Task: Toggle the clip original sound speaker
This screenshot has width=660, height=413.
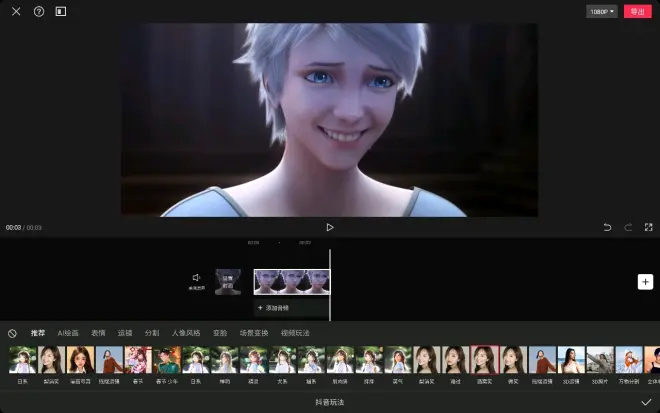Action: [x=197, y=280]
